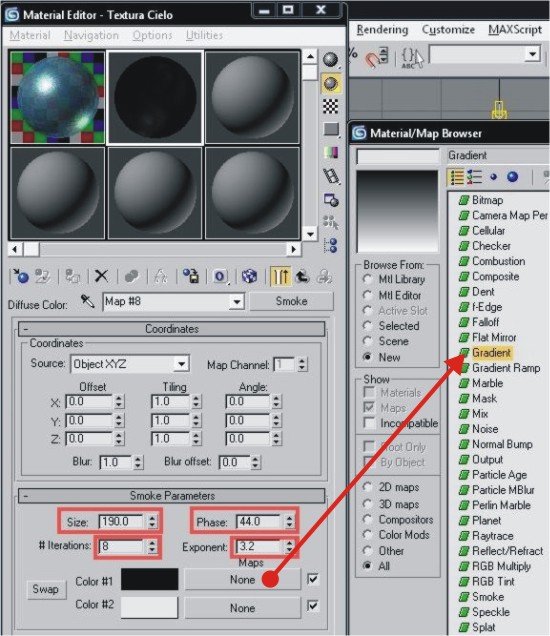Open the Material menu
This screenshot has height=636, width=550.
[x=30, y=35]
